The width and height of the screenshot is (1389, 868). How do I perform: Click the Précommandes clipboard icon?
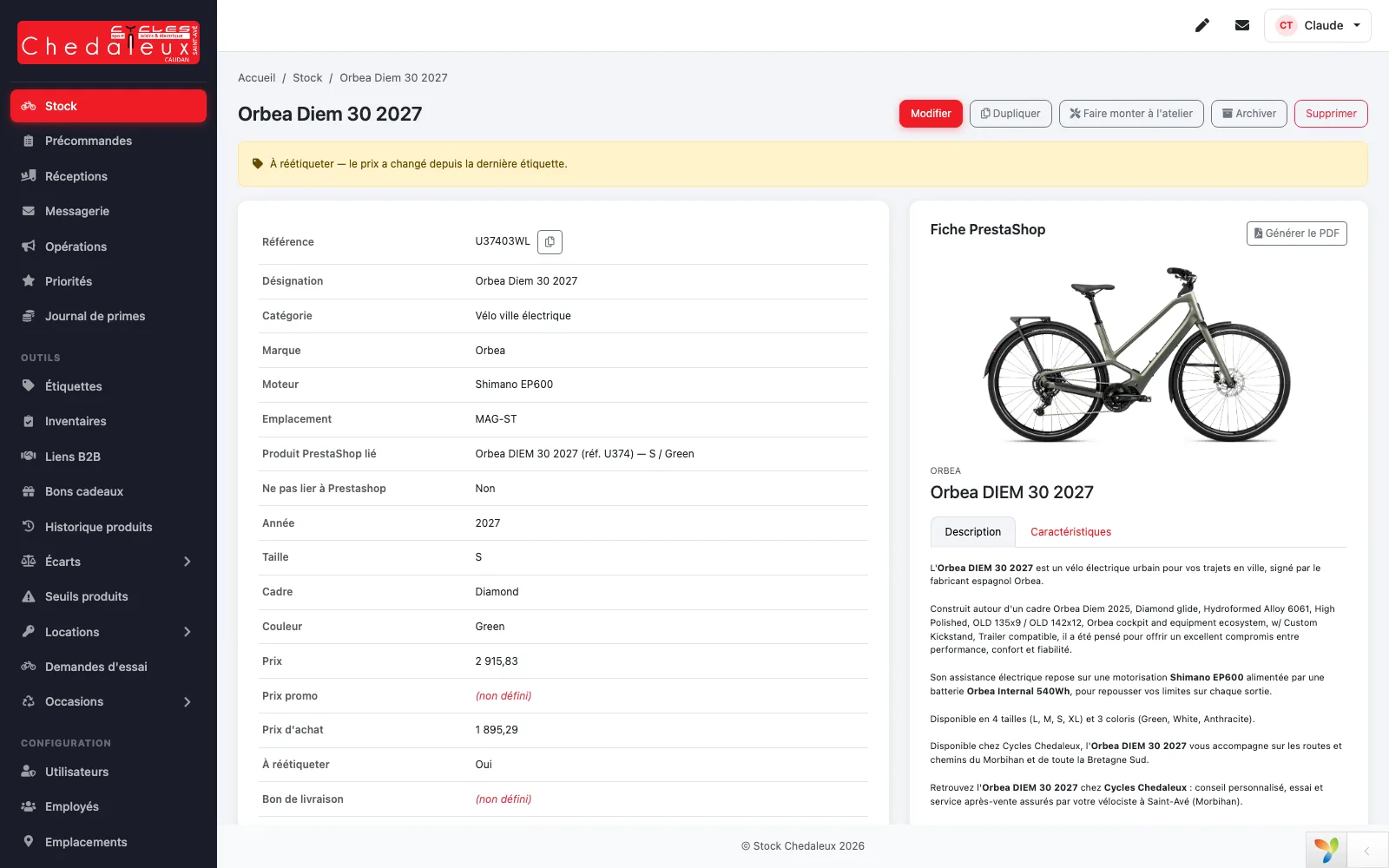coord(29,141)
